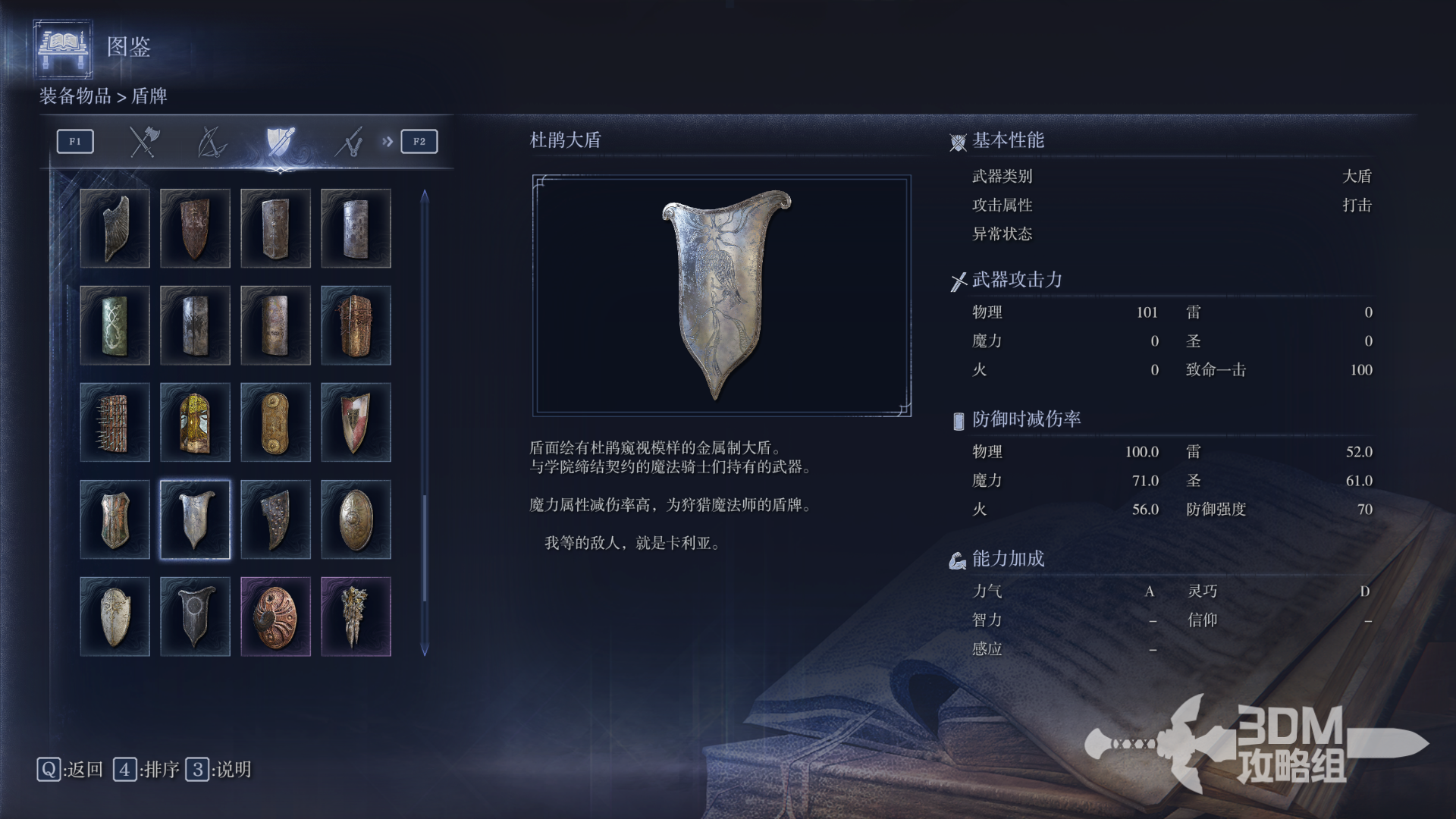Click the Q 返回 back prompt
Screen dimensions: 1456x819
(x=70, y=770)
